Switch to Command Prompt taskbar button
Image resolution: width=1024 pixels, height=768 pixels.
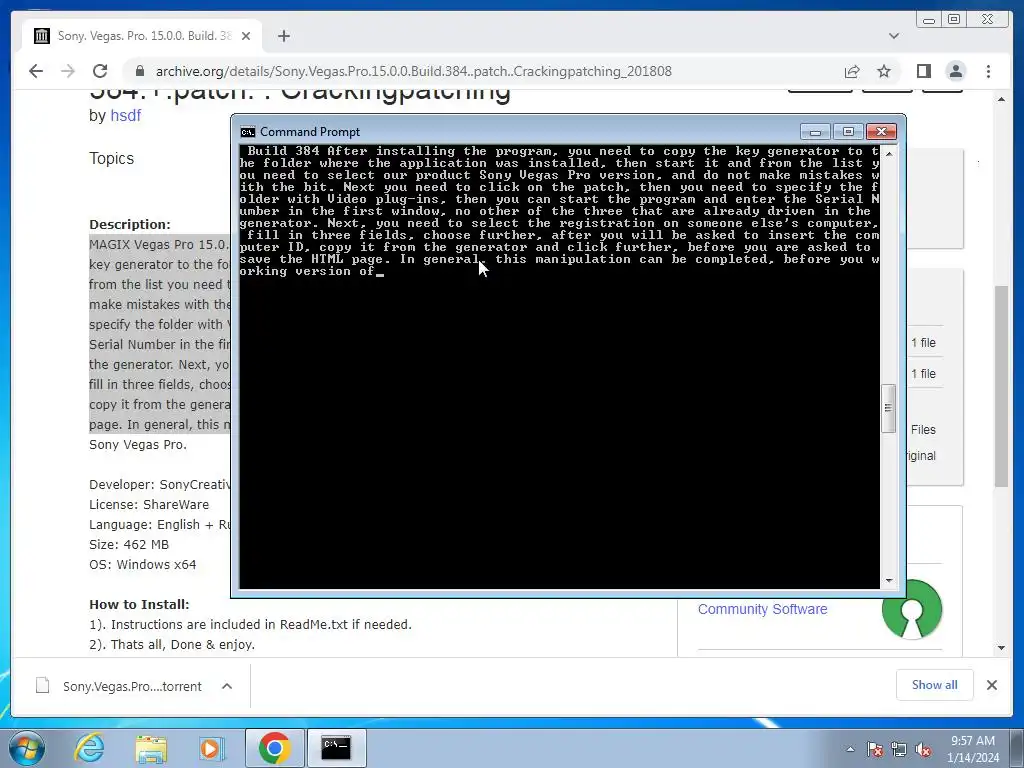(x=336, y=748)
